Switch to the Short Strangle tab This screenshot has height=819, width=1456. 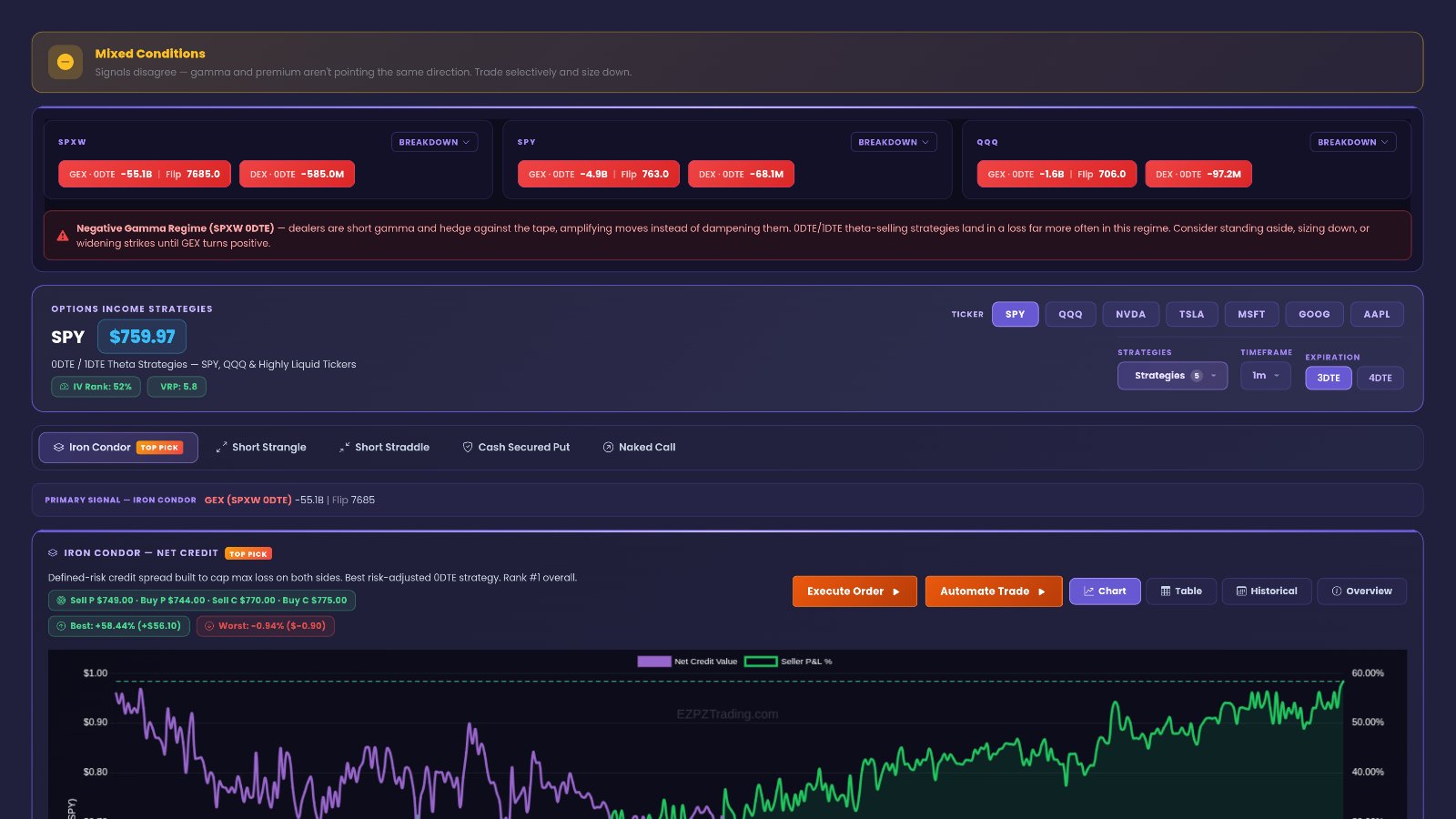pos(261,448)
